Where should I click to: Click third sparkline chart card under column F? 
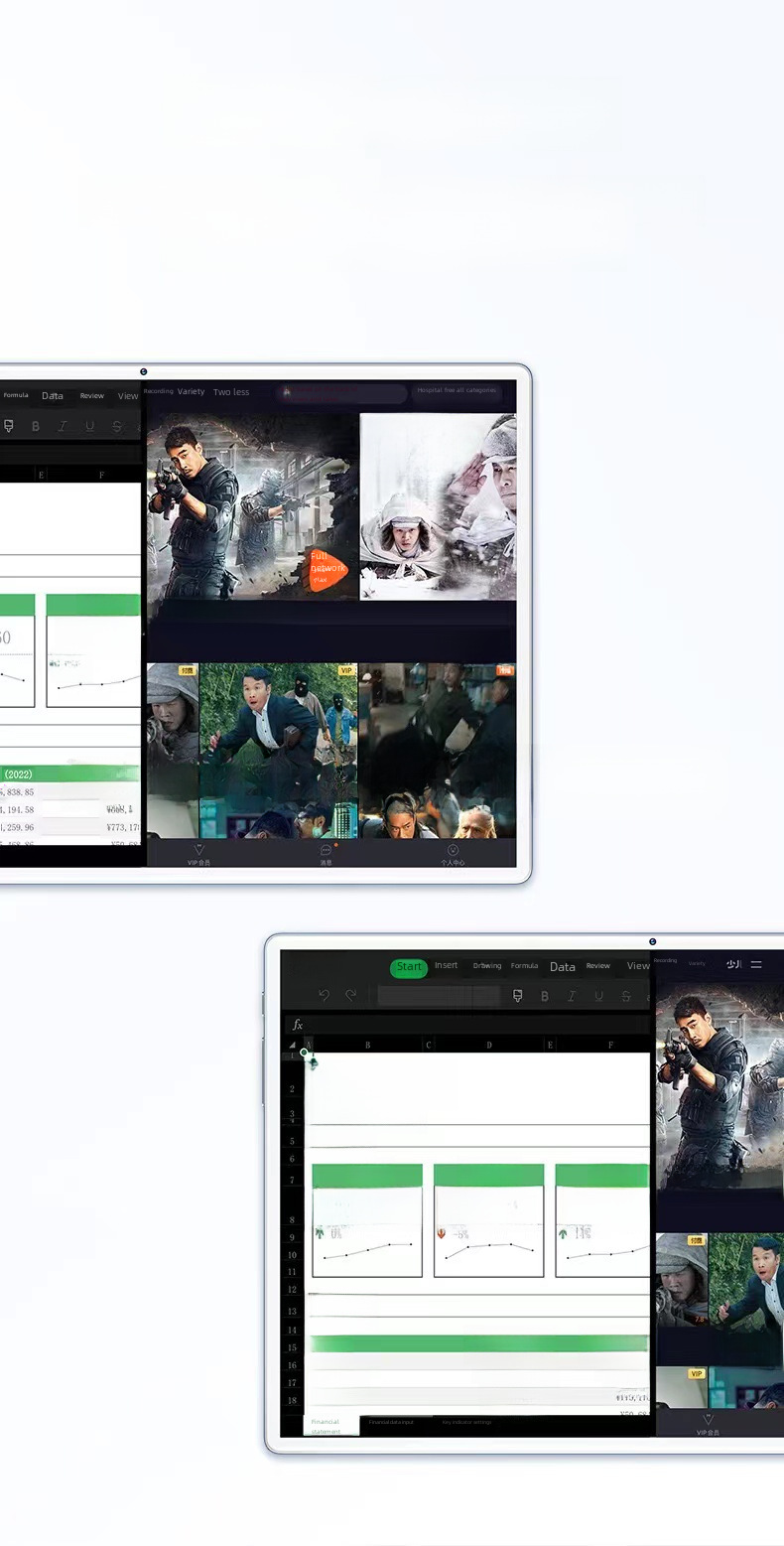(x=602, y=1220)
